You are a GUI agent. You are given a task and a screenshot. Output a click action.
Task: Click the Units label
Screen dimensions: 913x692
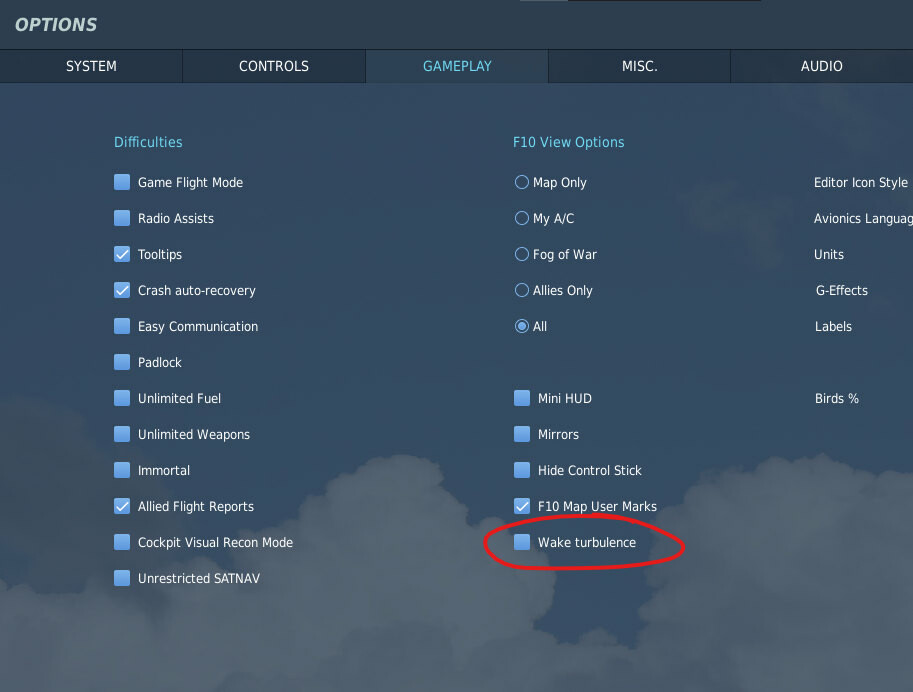[x=829, y=255]
